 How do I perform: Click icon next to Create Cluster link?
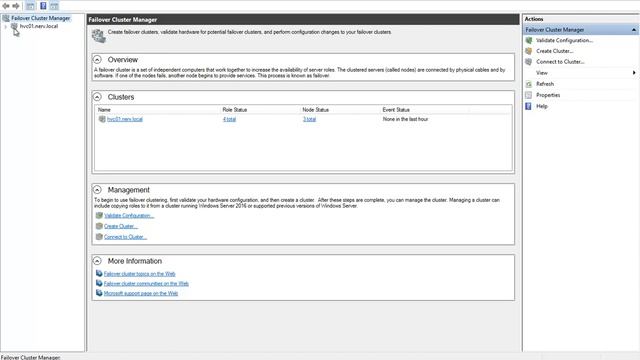(99, 226)
